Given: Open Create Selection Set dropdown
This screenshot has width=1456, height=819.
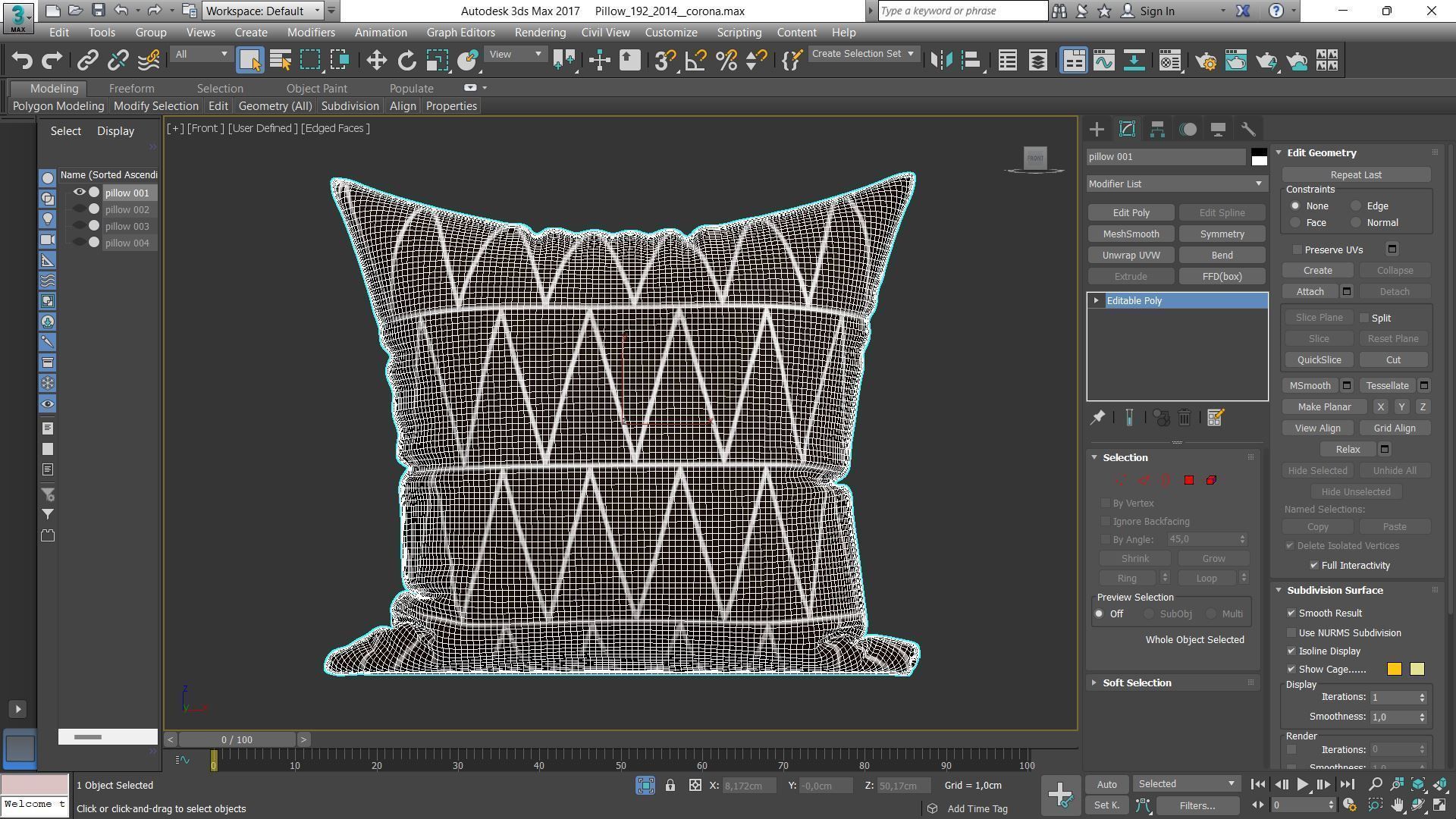Looking at the screenshot, I should 864,54.
